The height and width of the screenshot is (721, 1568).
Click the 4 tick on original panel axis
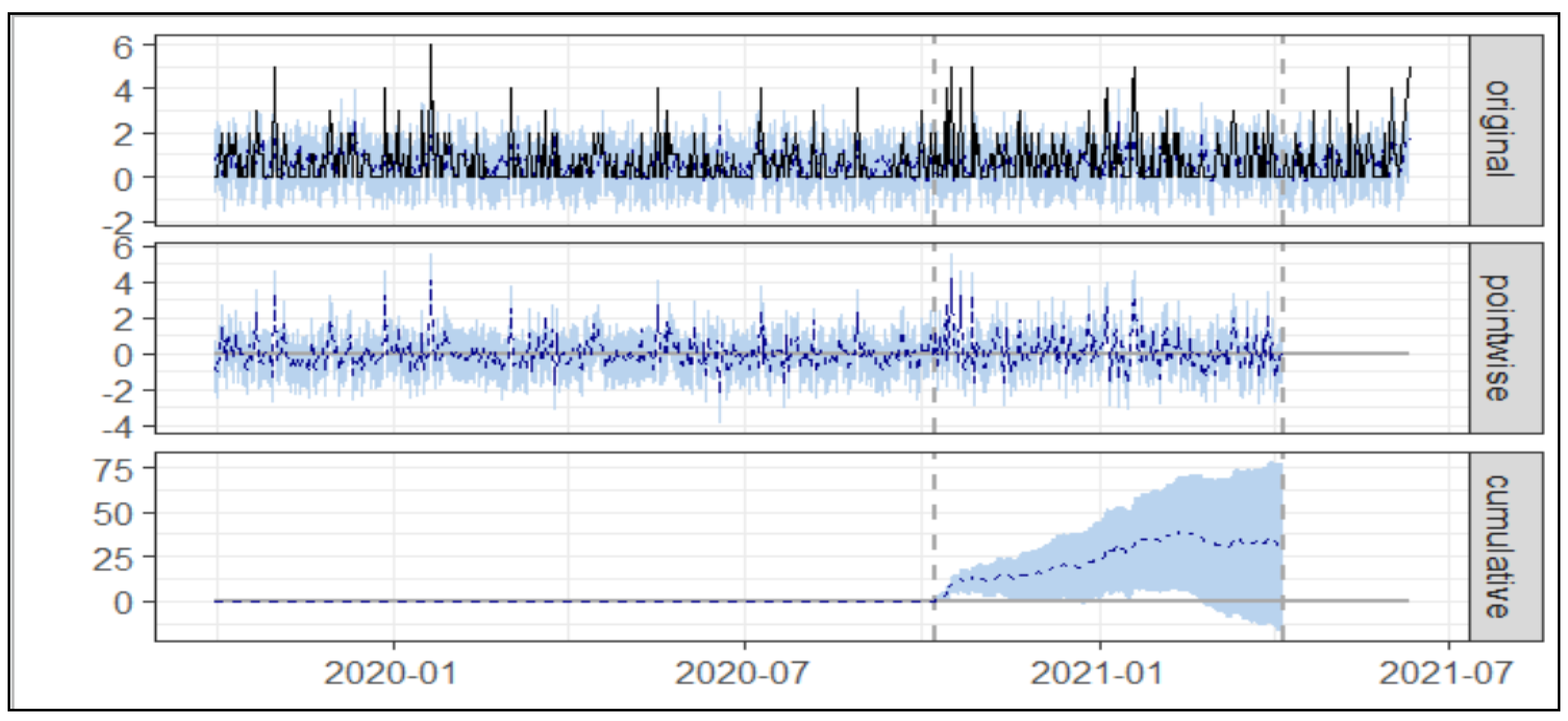point(123,91)
